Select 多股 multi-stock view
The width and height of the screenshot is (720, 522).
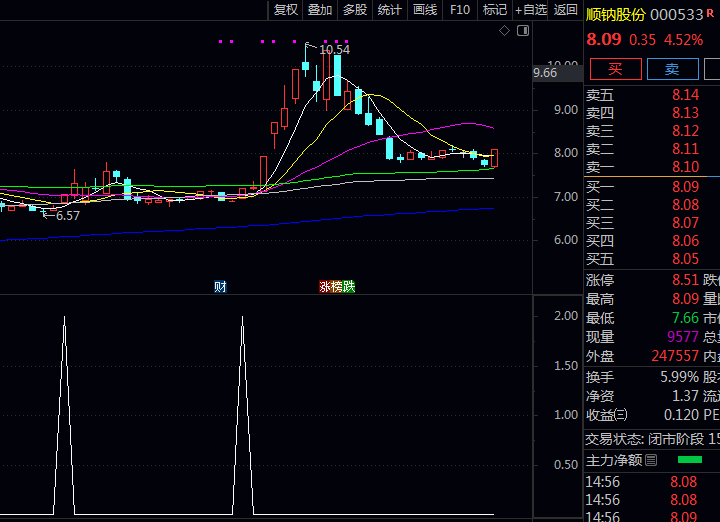click(355, 10)
